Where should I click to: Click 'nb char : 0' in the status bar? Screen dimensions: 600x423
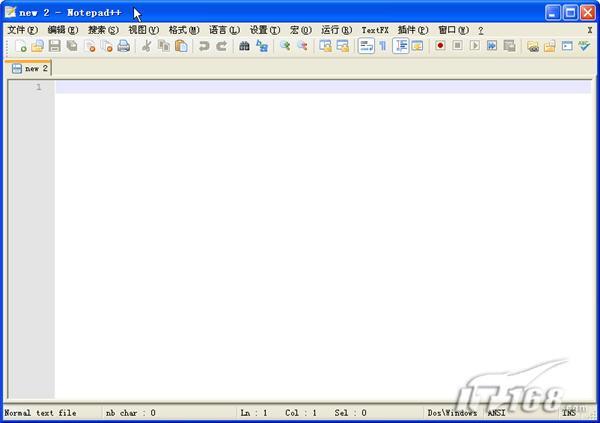click(x=130, y=413)
